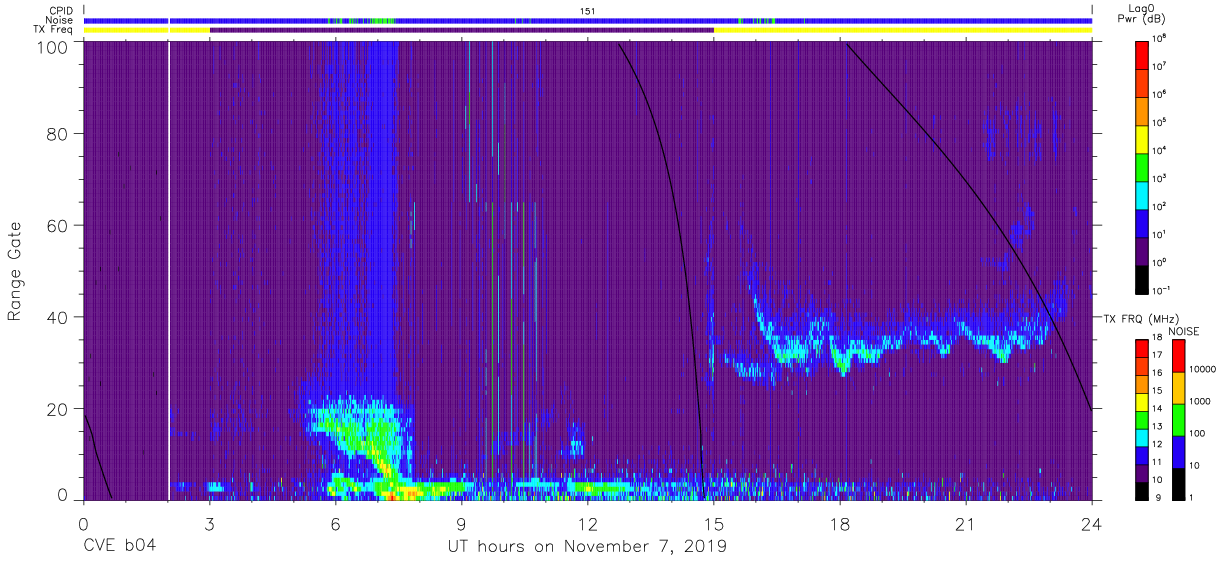Click the Noise row label
The height and width of the screenshot is (567, 1228).
tap(59, 20)
